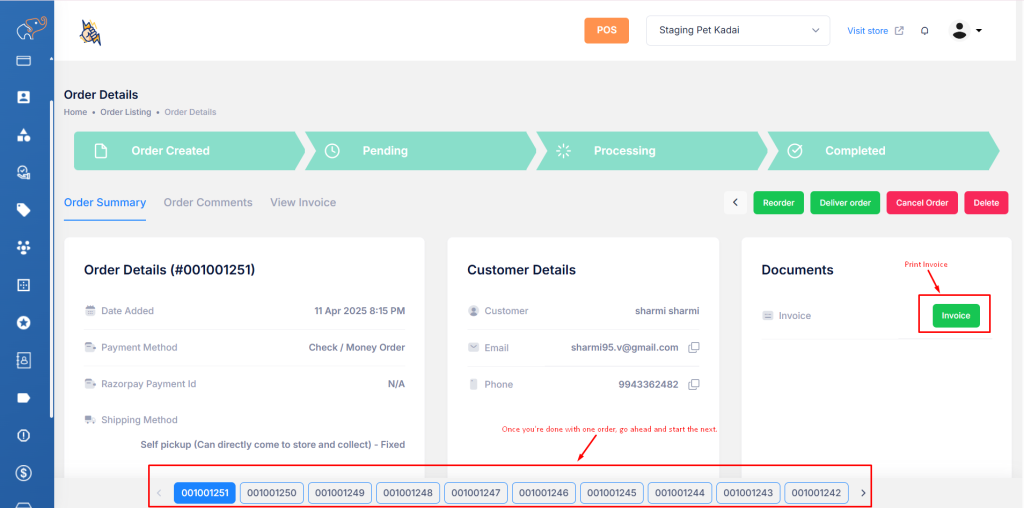Click the Reorder button
The image size is (1024, 508).
(778, 202)
